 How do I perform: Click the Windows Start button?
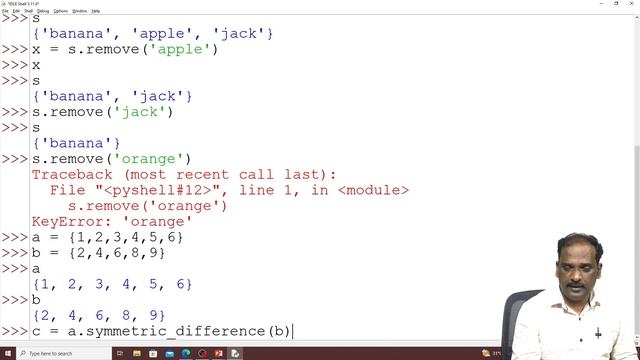[8, 353]
